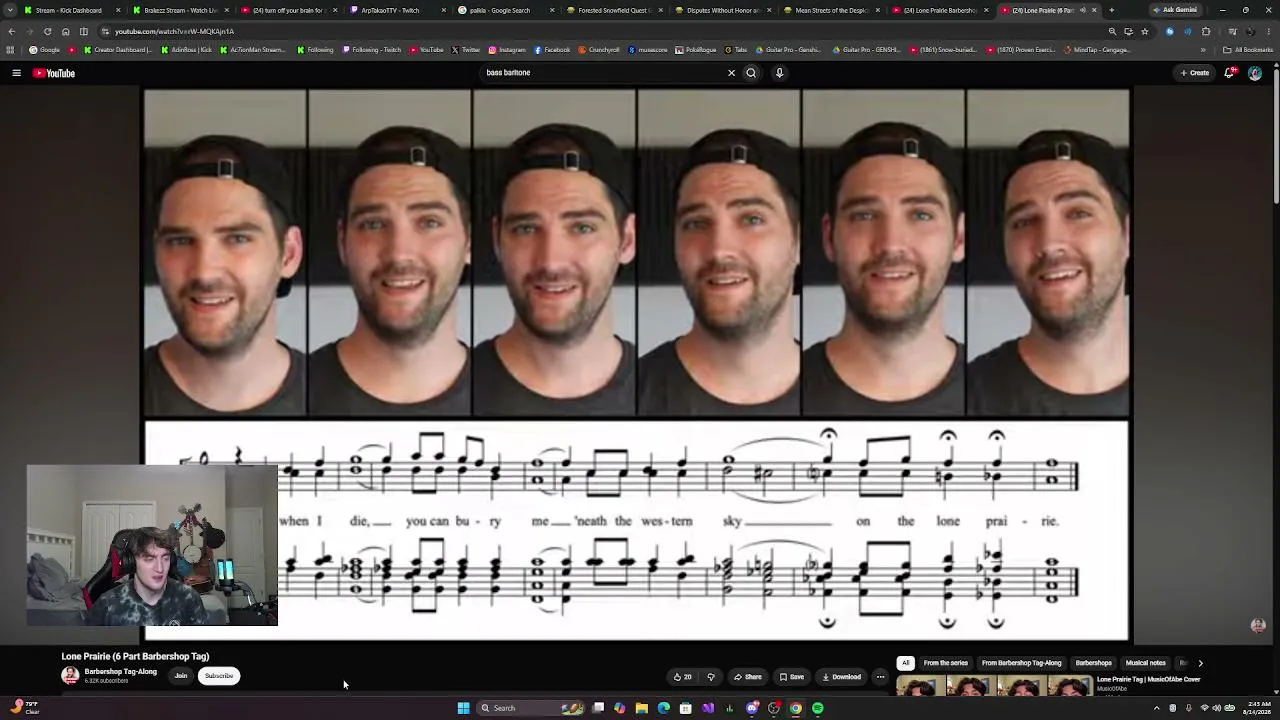Share the Lone Prairie video

(x=747, y=677)
